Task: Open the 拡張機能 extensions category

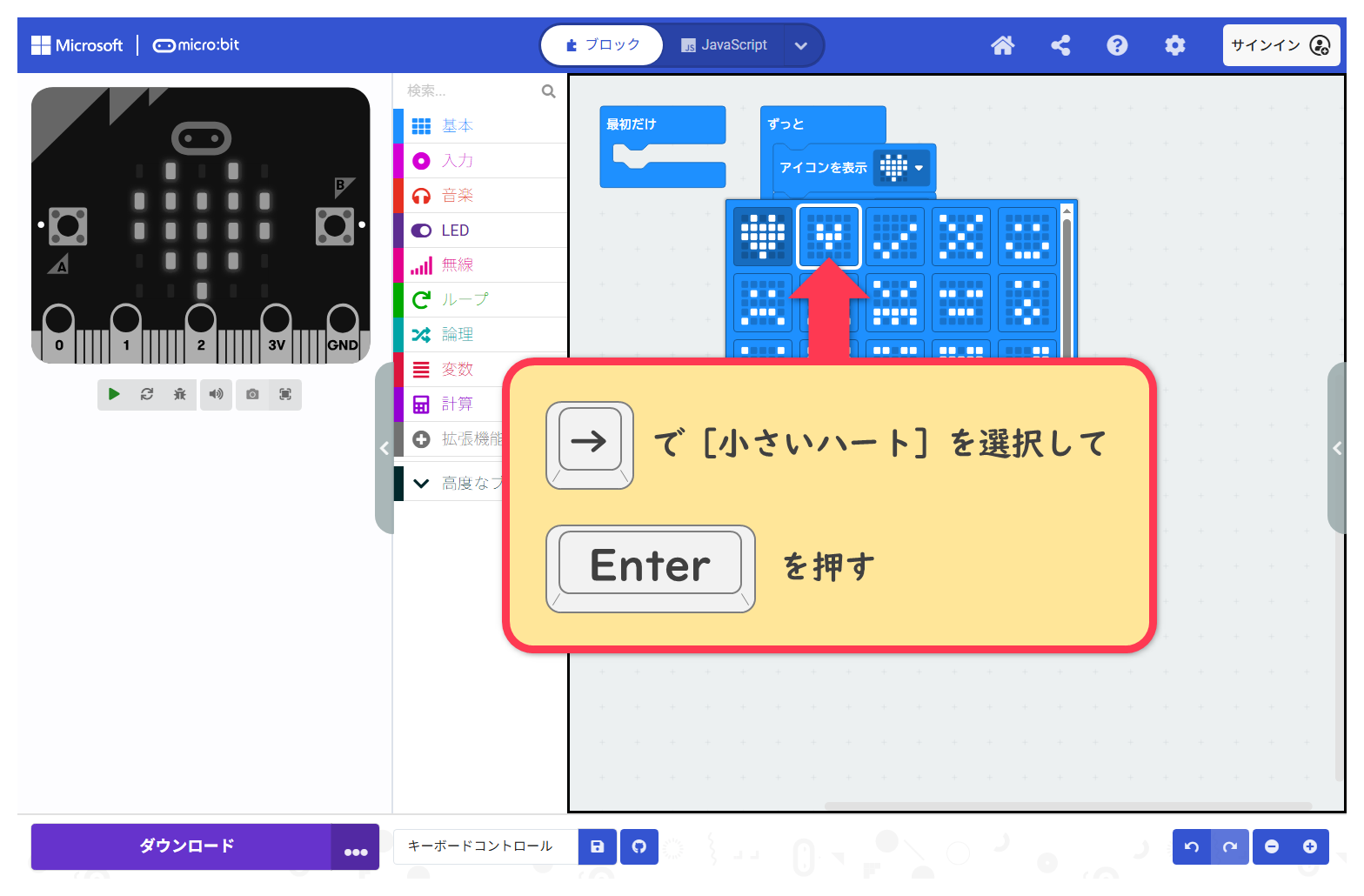Action: (448, 439)
